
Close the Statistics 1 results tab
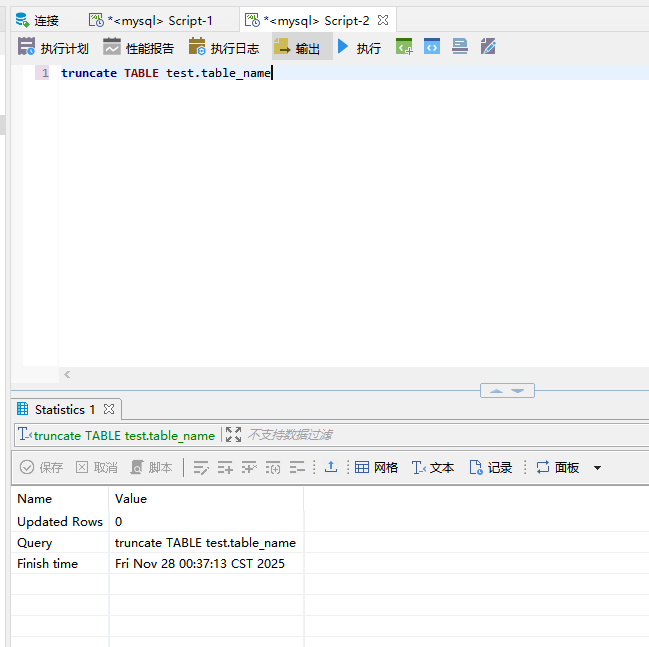[x=109, y=409]
